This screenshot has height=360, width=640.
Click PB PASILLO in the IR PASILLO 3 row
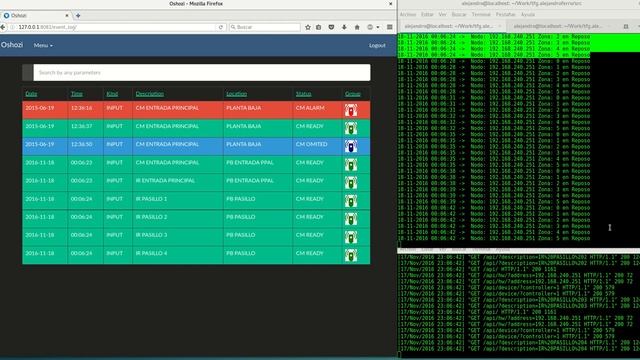[x=241, y=235]
